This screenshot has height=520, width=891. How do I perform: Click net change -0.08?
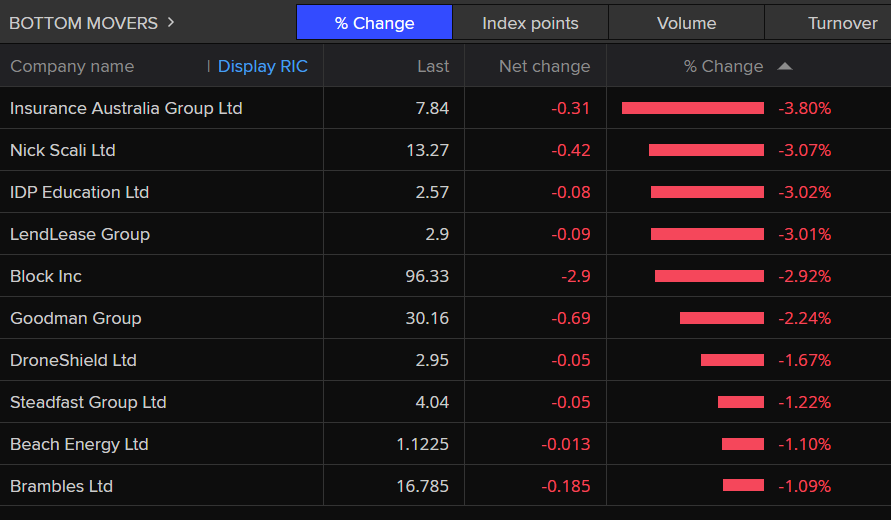tap(571, 192)
